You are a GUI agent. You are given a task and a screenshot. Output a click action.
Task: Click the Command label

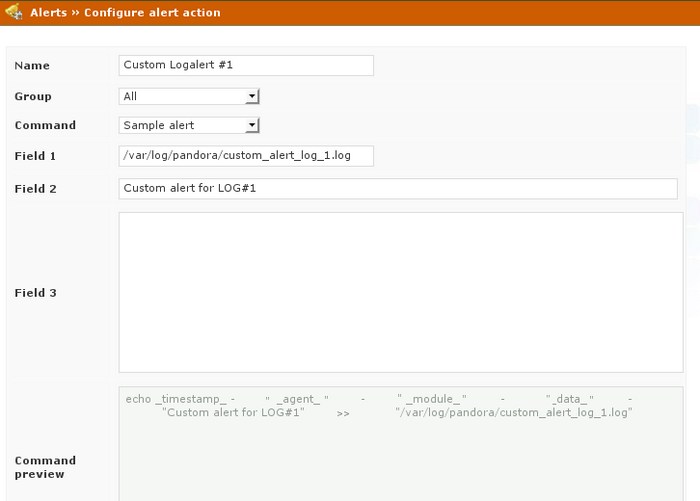[45, 125]
